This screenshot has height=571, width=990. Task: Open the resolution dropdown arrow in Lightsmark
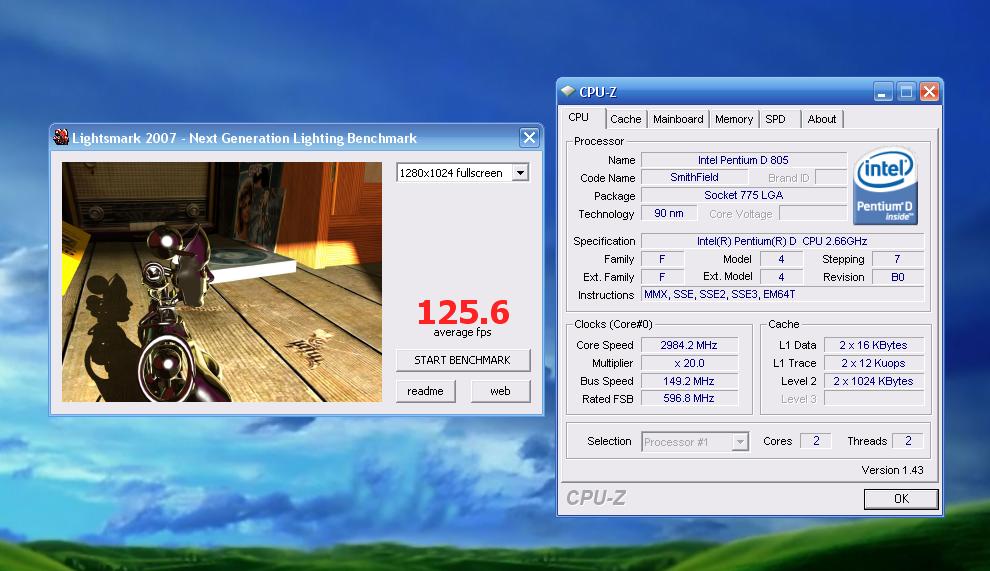[x=520, y=172]
